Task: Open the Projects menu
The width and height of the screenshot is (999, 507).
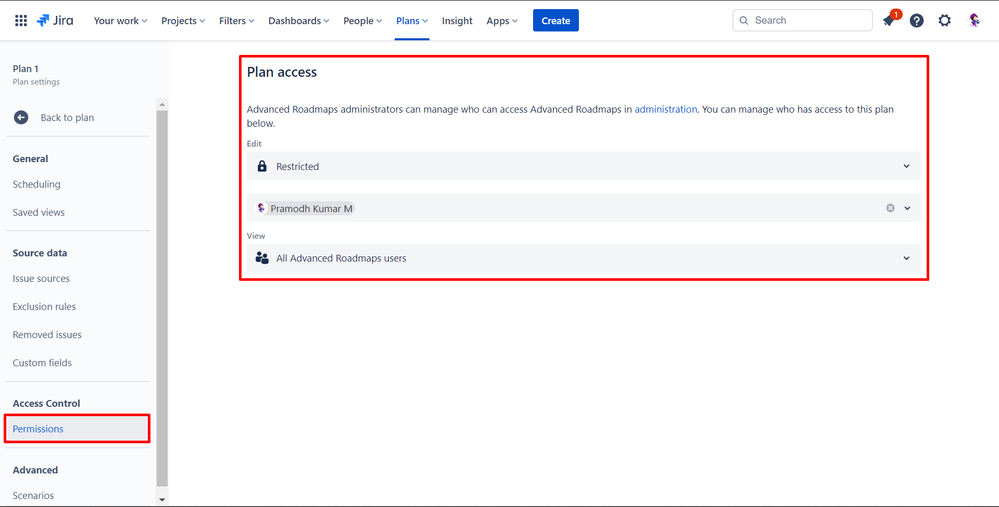Action: coord(183,20)
